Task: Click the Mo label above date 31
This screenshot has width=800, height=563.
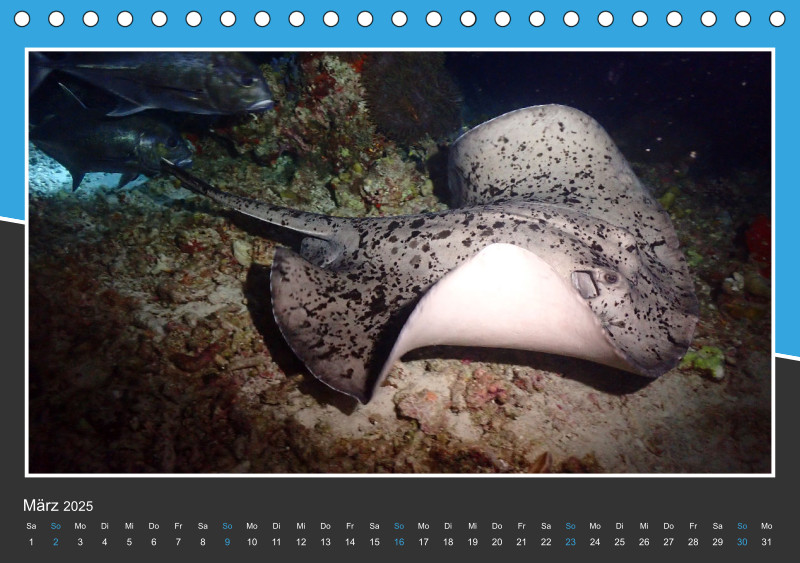Action: click(766, 526)
